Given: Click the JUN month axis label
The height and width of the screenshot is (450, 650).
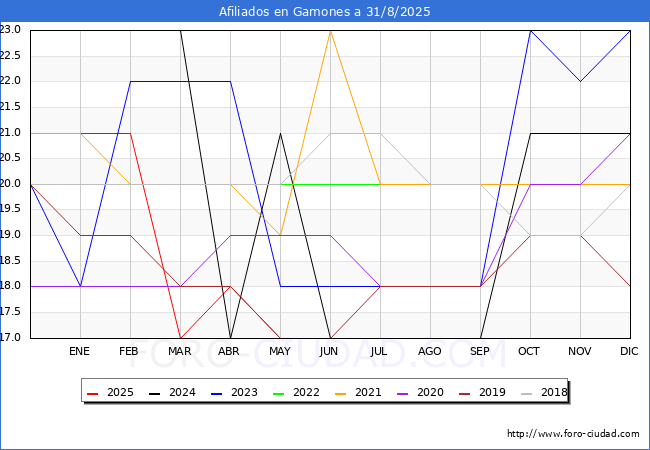Looking at the screenshot, I should 329,351.
